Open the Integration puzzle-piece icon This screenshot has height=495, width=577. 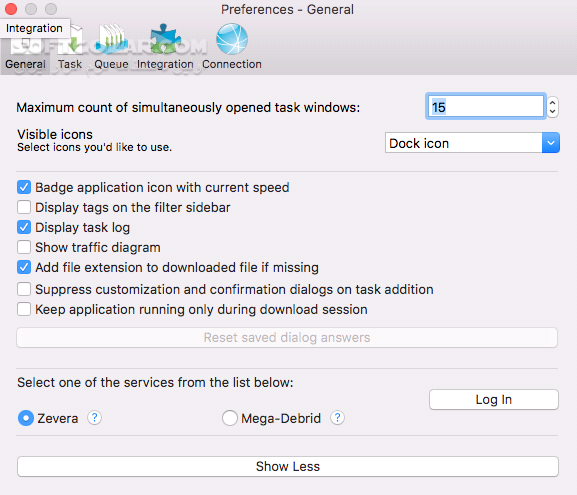[x=165, y=47]
